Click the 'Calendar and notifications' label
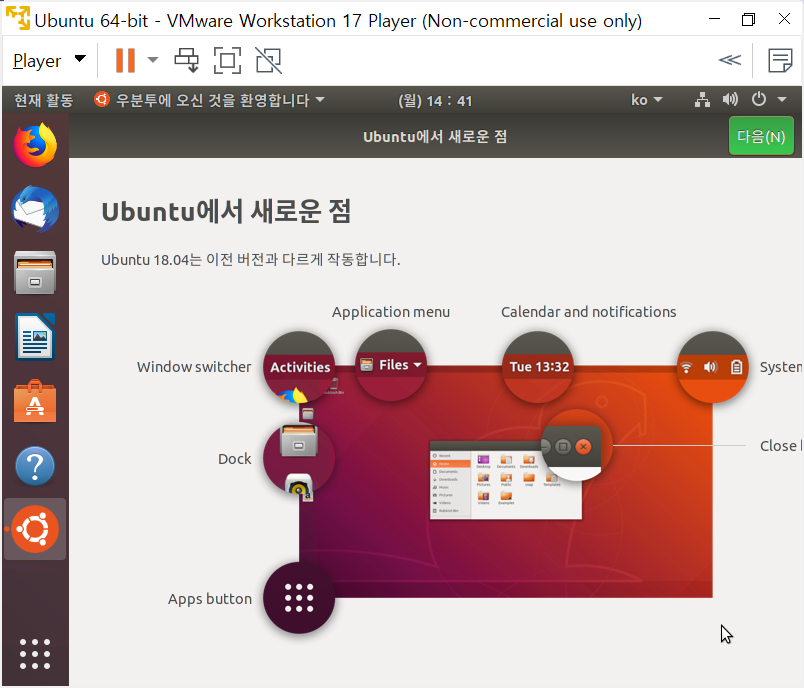Image resolution: width=804 pixels, height=688 pixels. [588, 312]
